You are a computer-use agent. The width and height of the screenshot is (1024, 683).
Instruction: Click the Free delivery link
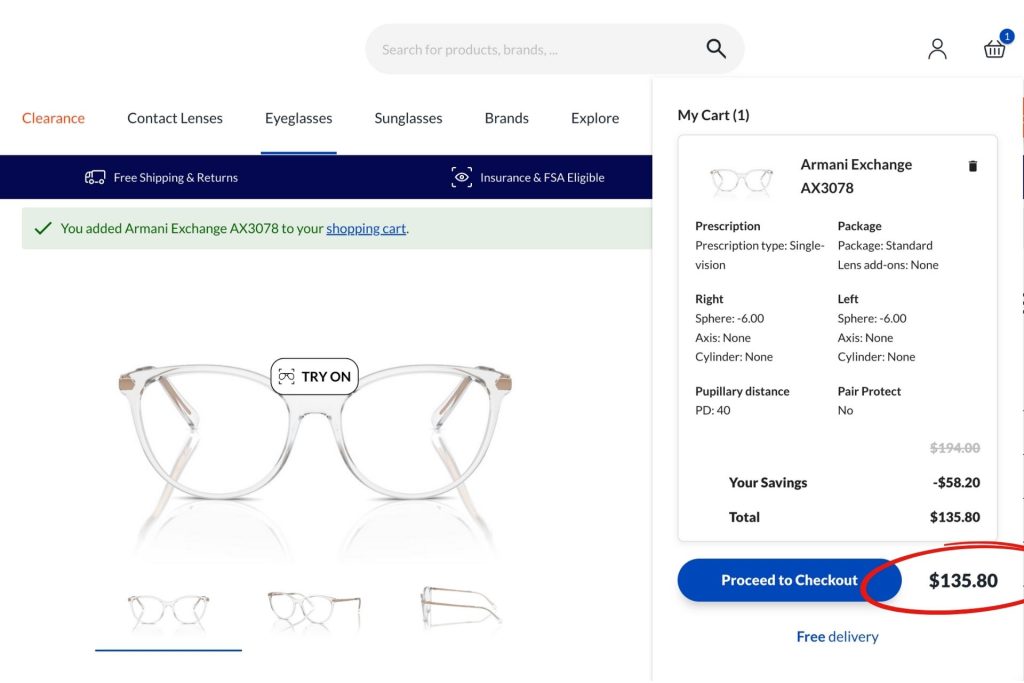pos(837,636)
